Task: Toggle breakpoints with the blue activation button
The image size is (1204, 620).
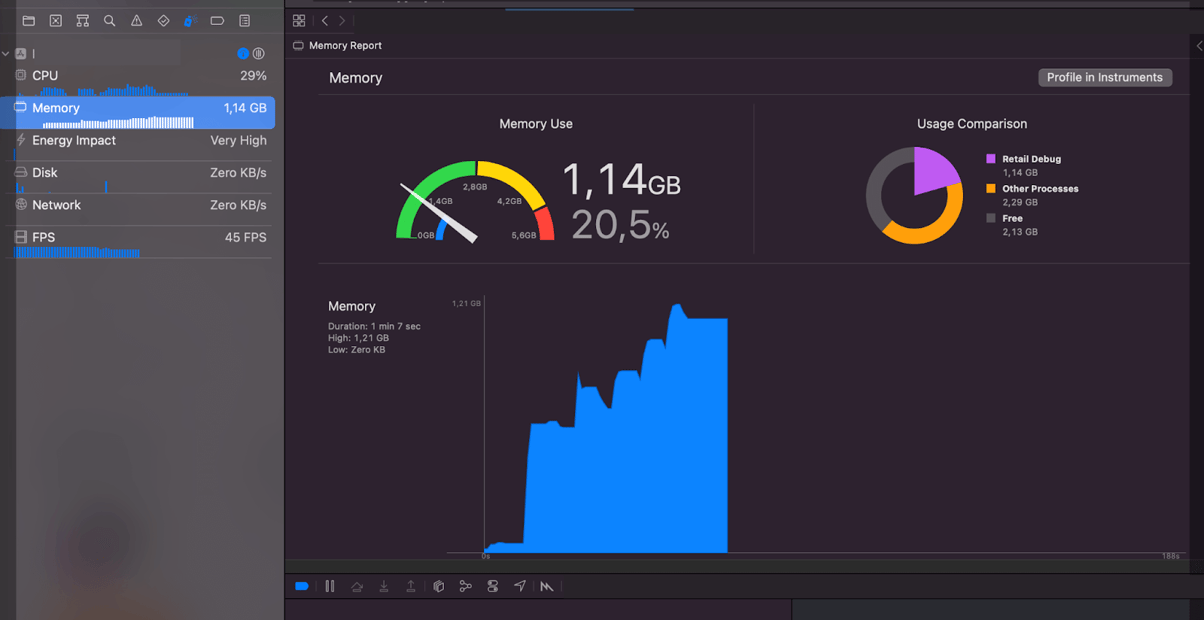Action: (x=302, y=586)
